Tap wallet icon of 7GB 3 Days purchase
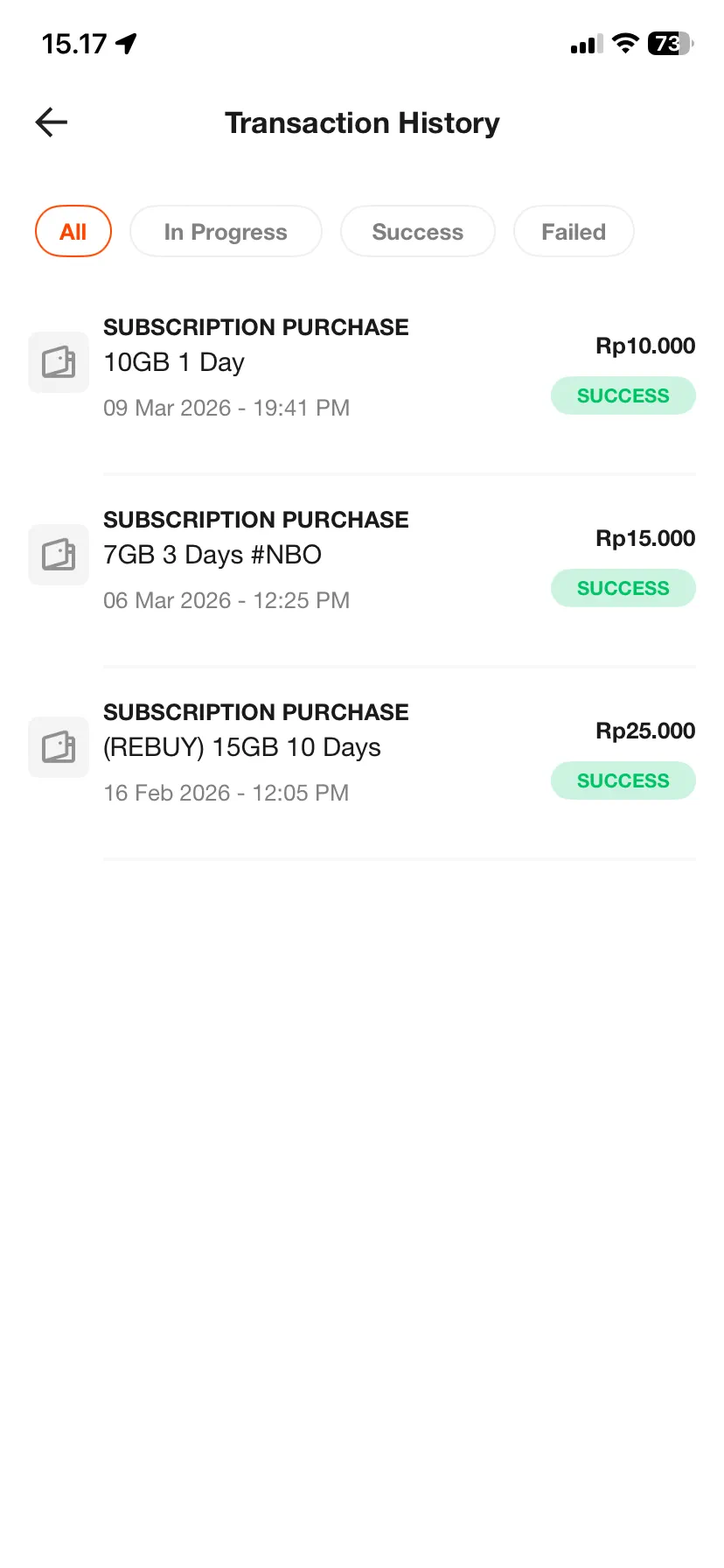The image size is (724, 1568). pyautogui.click(x=59, y=555)
